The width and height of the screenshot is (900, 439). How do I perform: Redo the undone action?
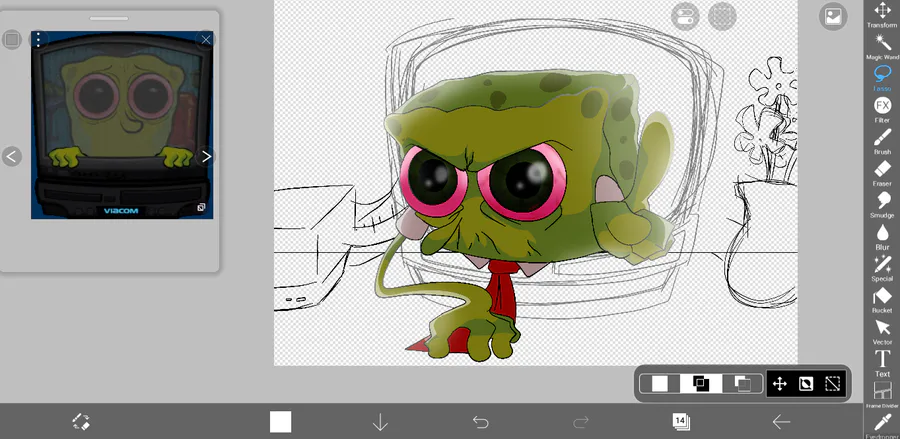coord(581,422)
